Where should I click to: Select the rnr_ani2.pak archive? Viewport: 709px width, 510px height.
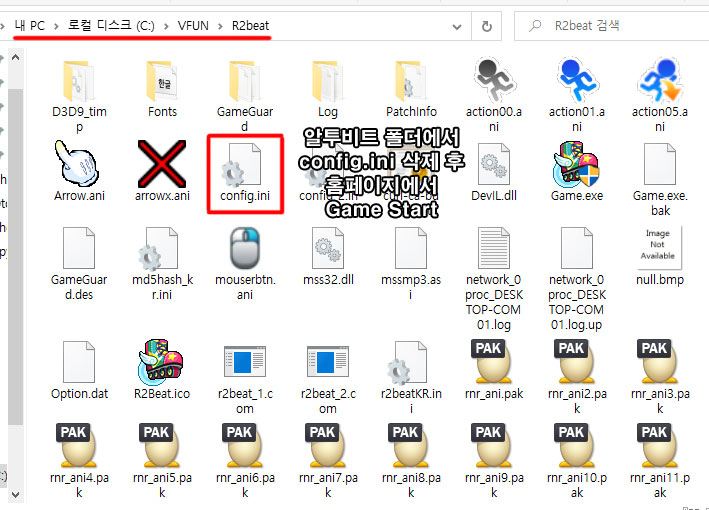point(577,377)
